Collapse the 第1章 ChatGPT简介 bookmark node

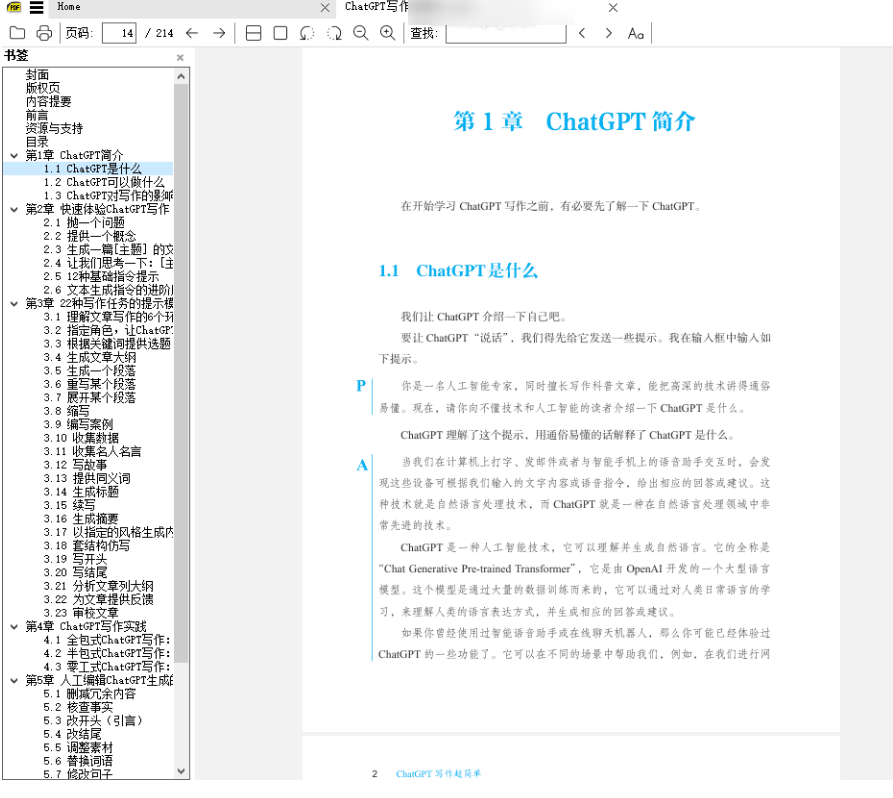[12, 156]
